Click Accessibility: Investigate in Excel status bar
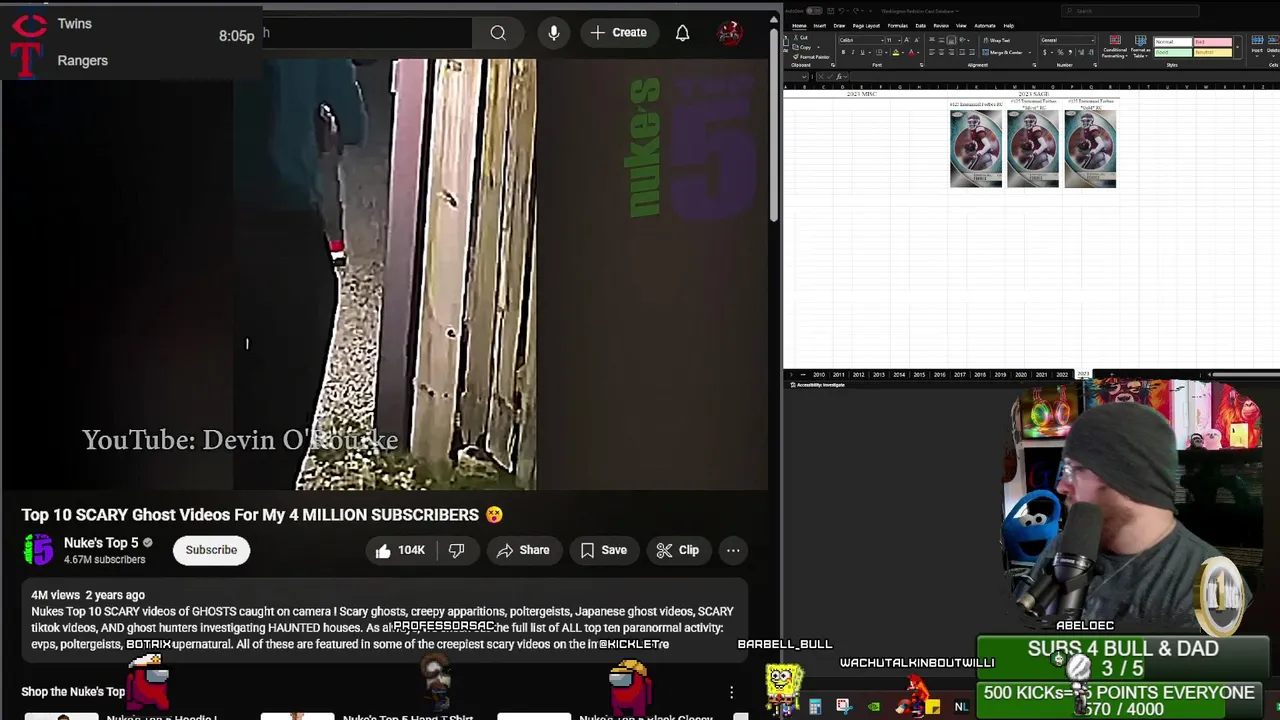The height and width of the screenshot is (720, 1280). 819,385
